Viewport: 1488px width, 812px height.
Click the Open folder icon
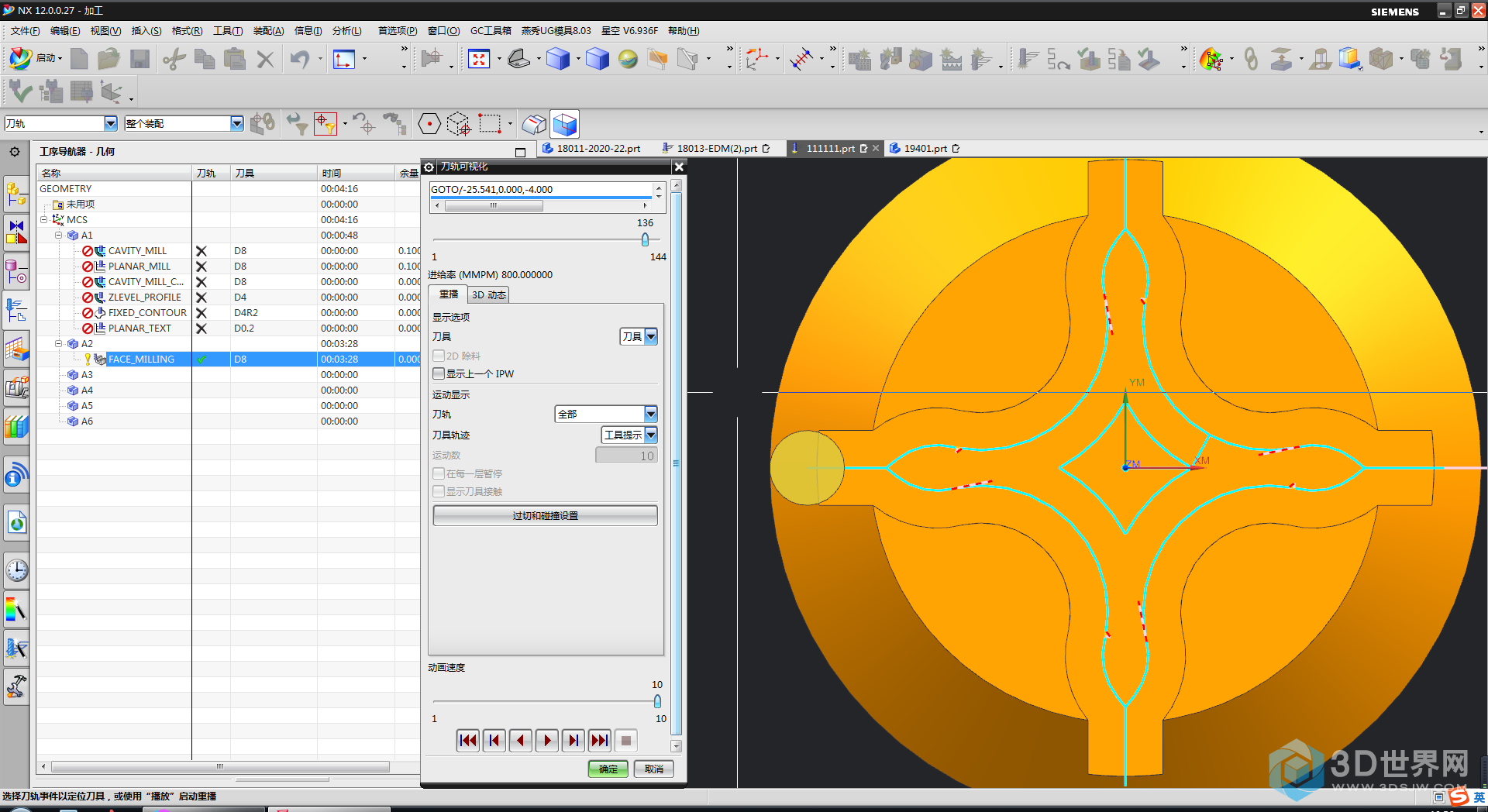(108, 59)
